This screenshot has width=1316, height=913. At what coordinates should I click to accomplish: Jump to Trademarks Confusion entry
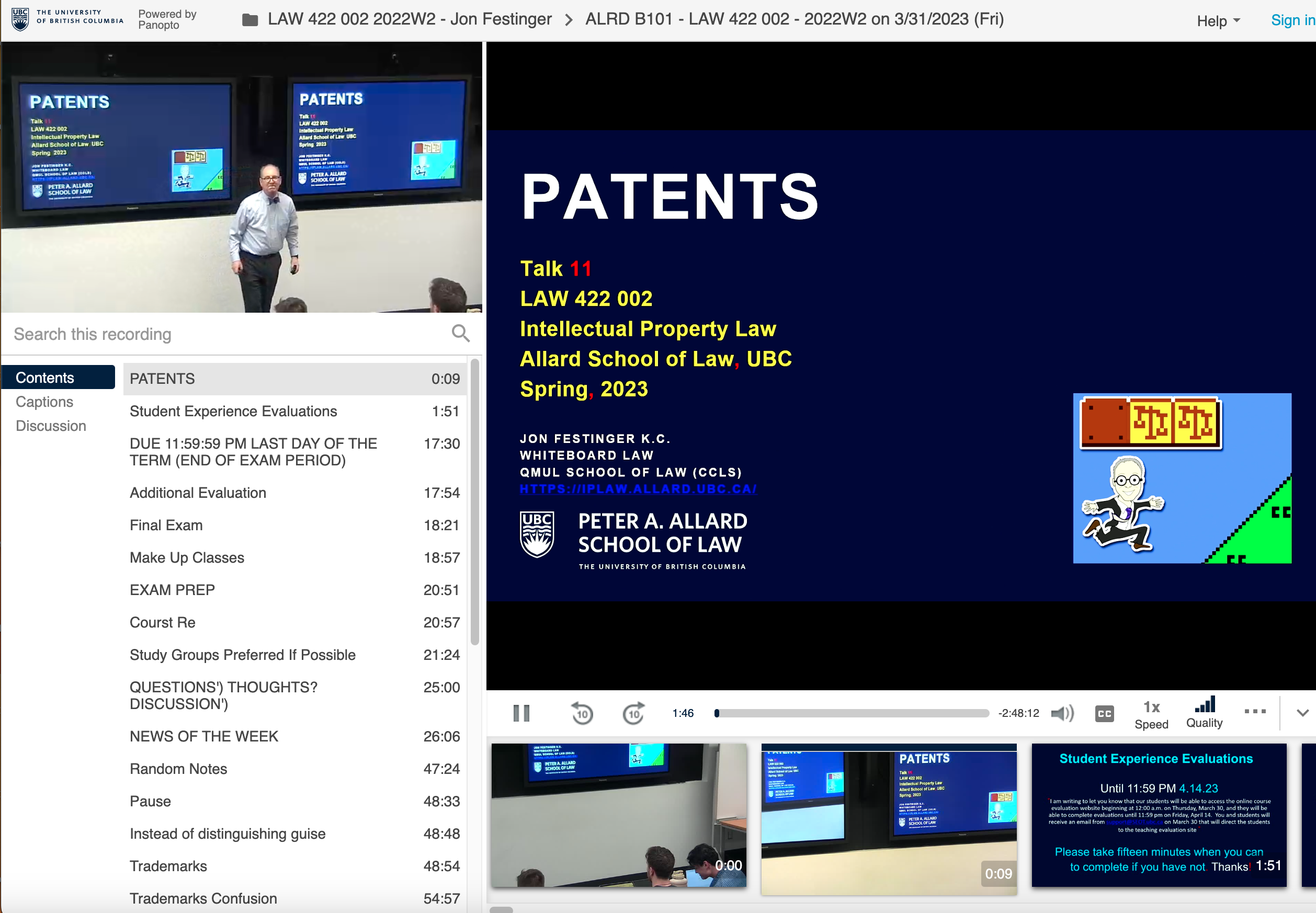click(294, 899)
